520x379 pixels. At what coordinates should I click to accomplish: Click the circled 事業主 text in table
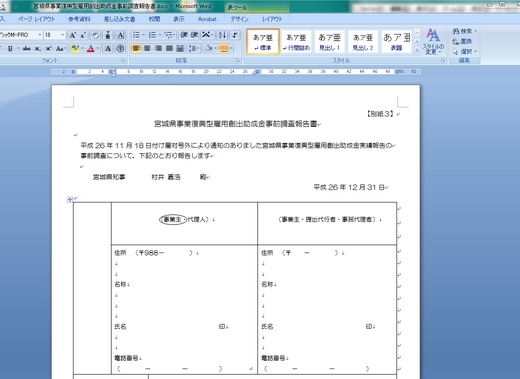[172, 219]
